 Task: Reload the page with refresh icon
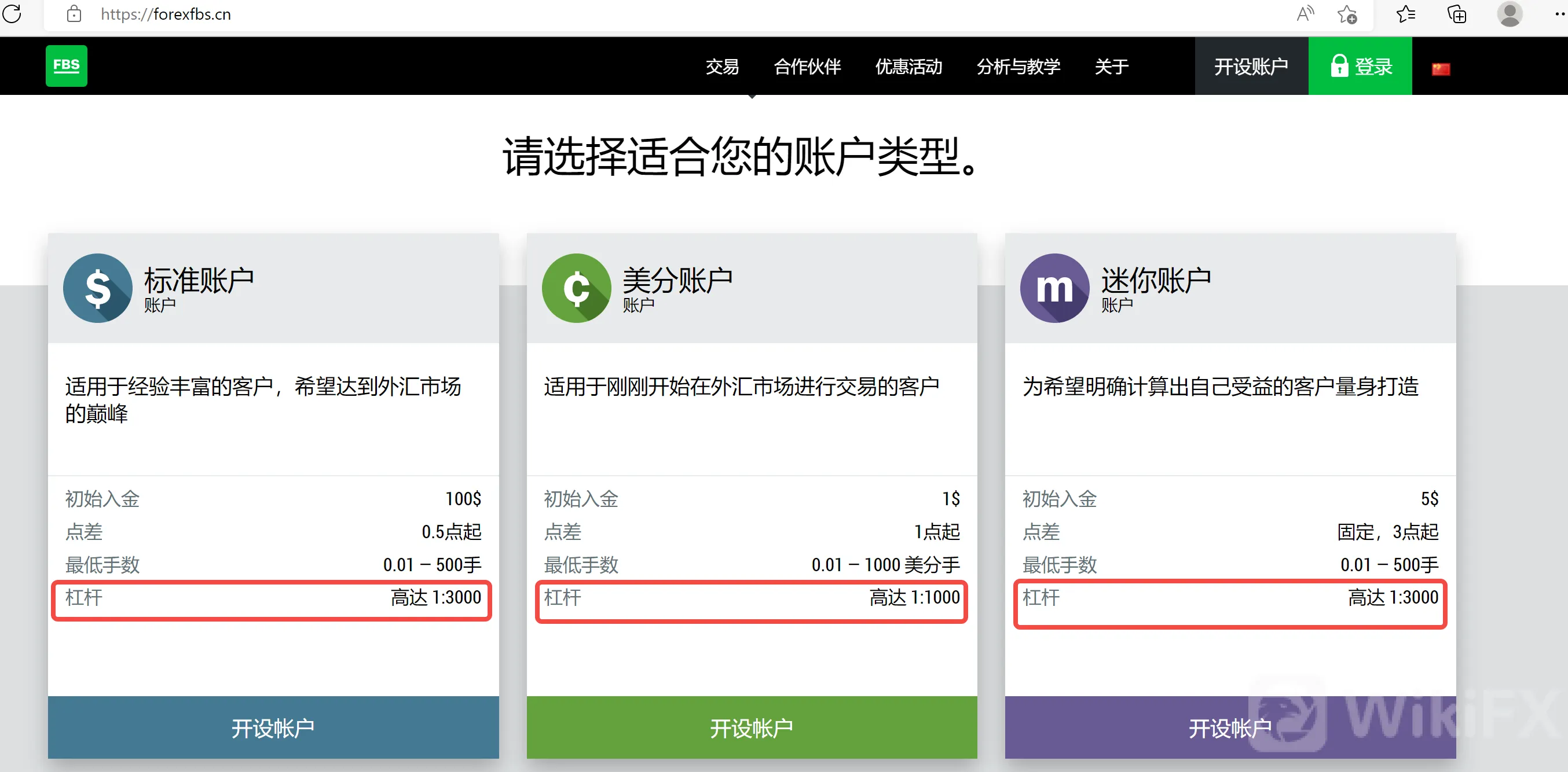[x=12, y=13]
